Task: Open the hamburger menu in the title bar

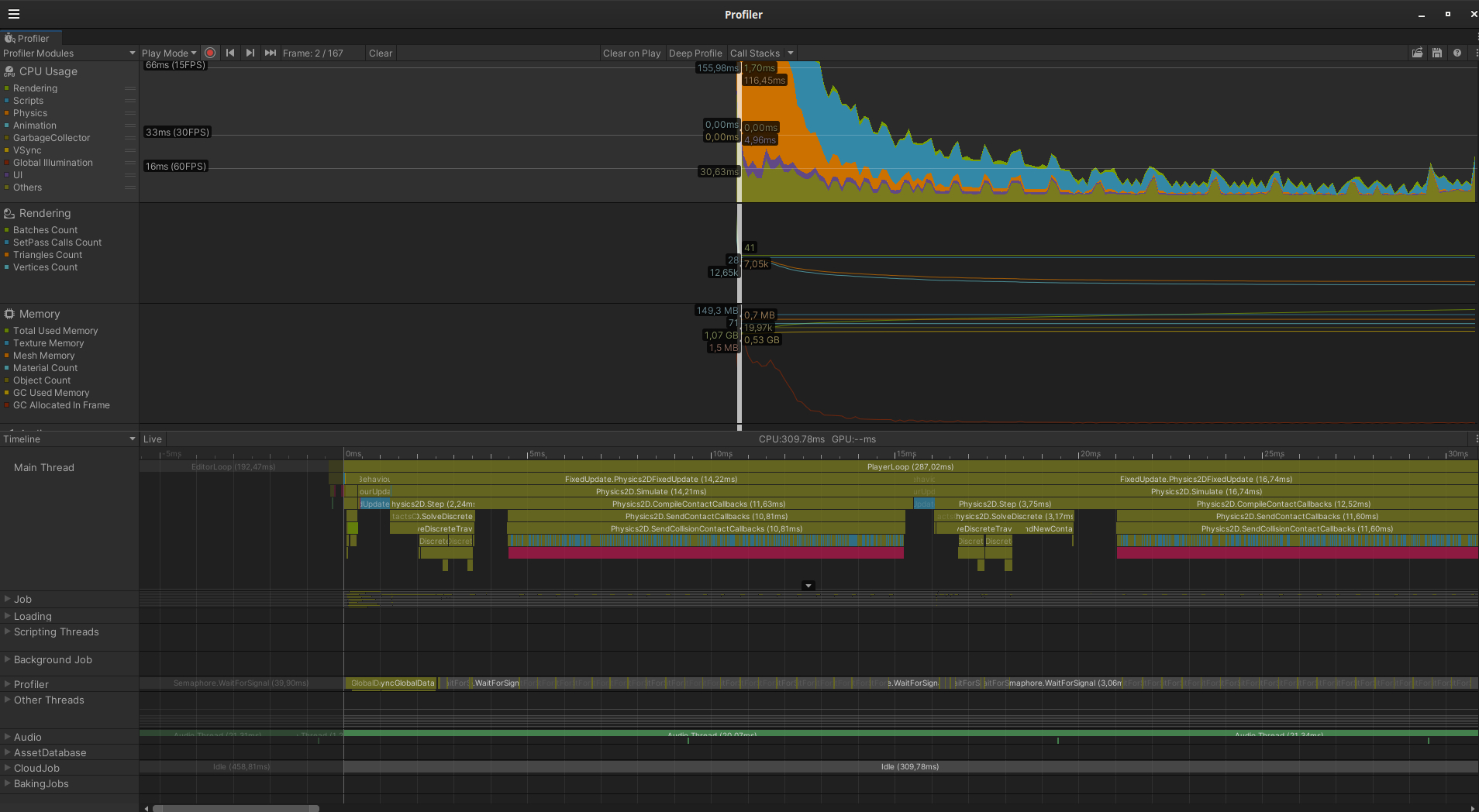Action: coord(14,14)
